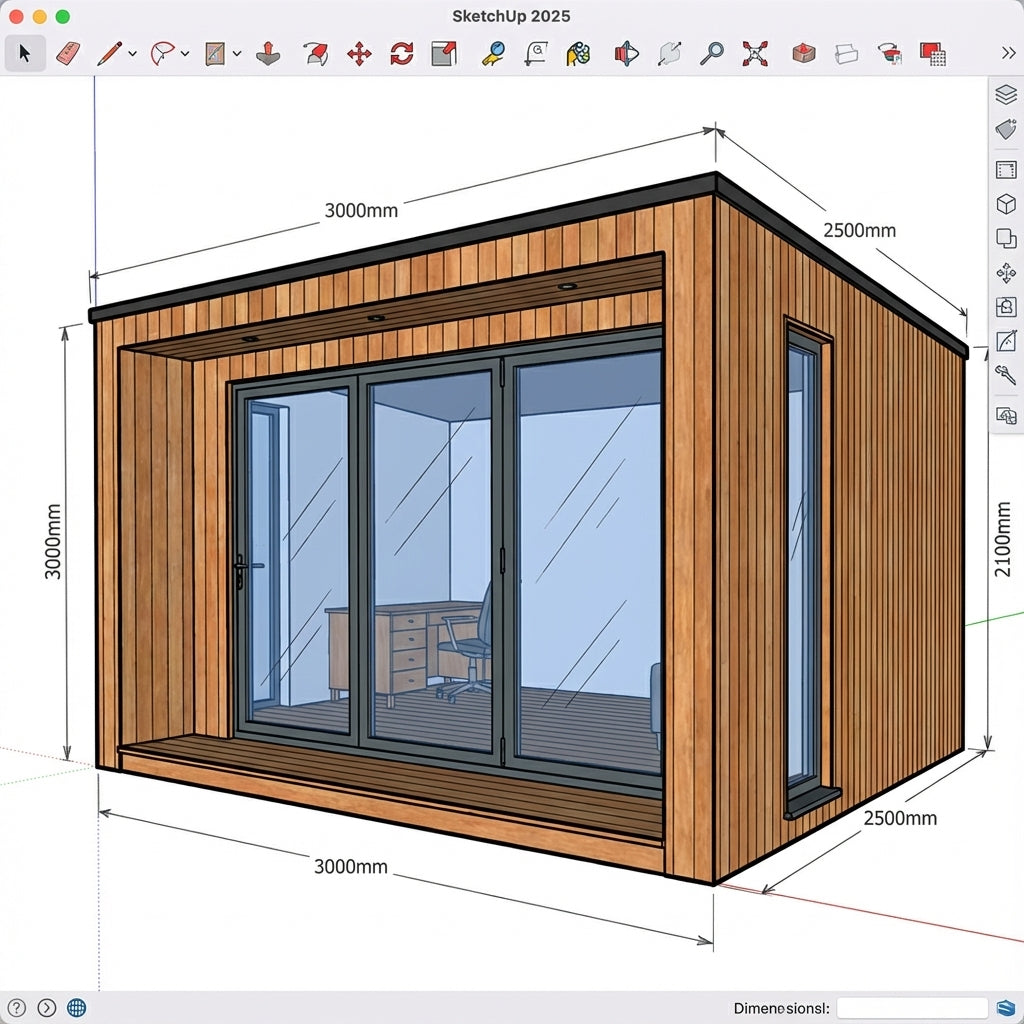Select the Select arrow tool
This screenshot has width=1024, height=1024.
tap(26, 53)
